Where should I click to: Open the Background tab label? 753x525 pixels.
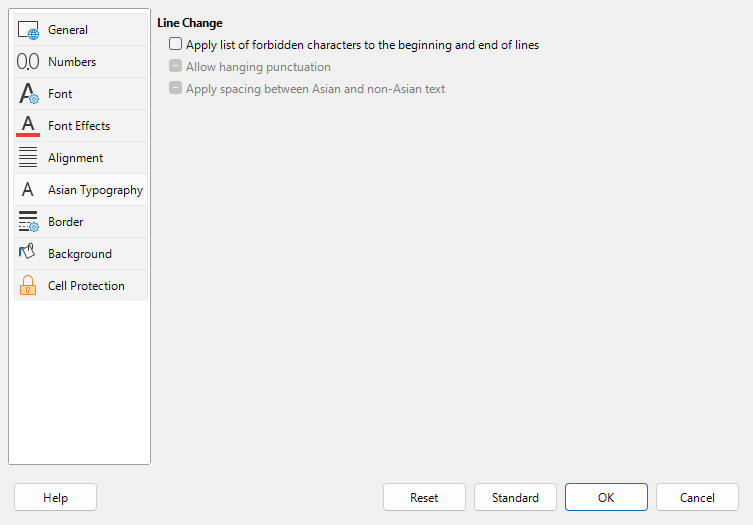pos(80,254)
